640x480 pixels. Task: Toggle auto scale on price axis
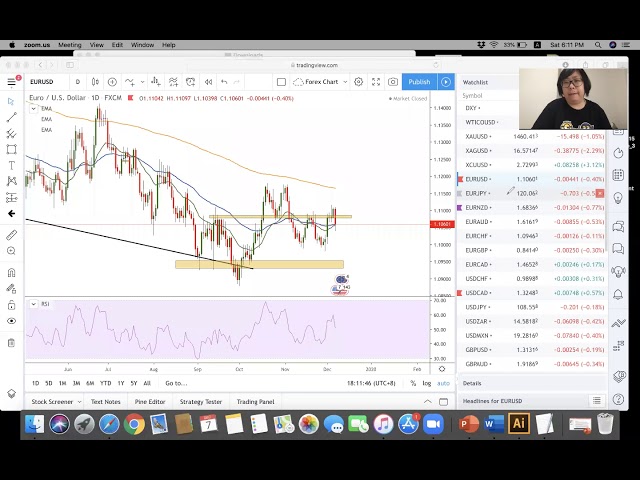click(x=443, y=383)
